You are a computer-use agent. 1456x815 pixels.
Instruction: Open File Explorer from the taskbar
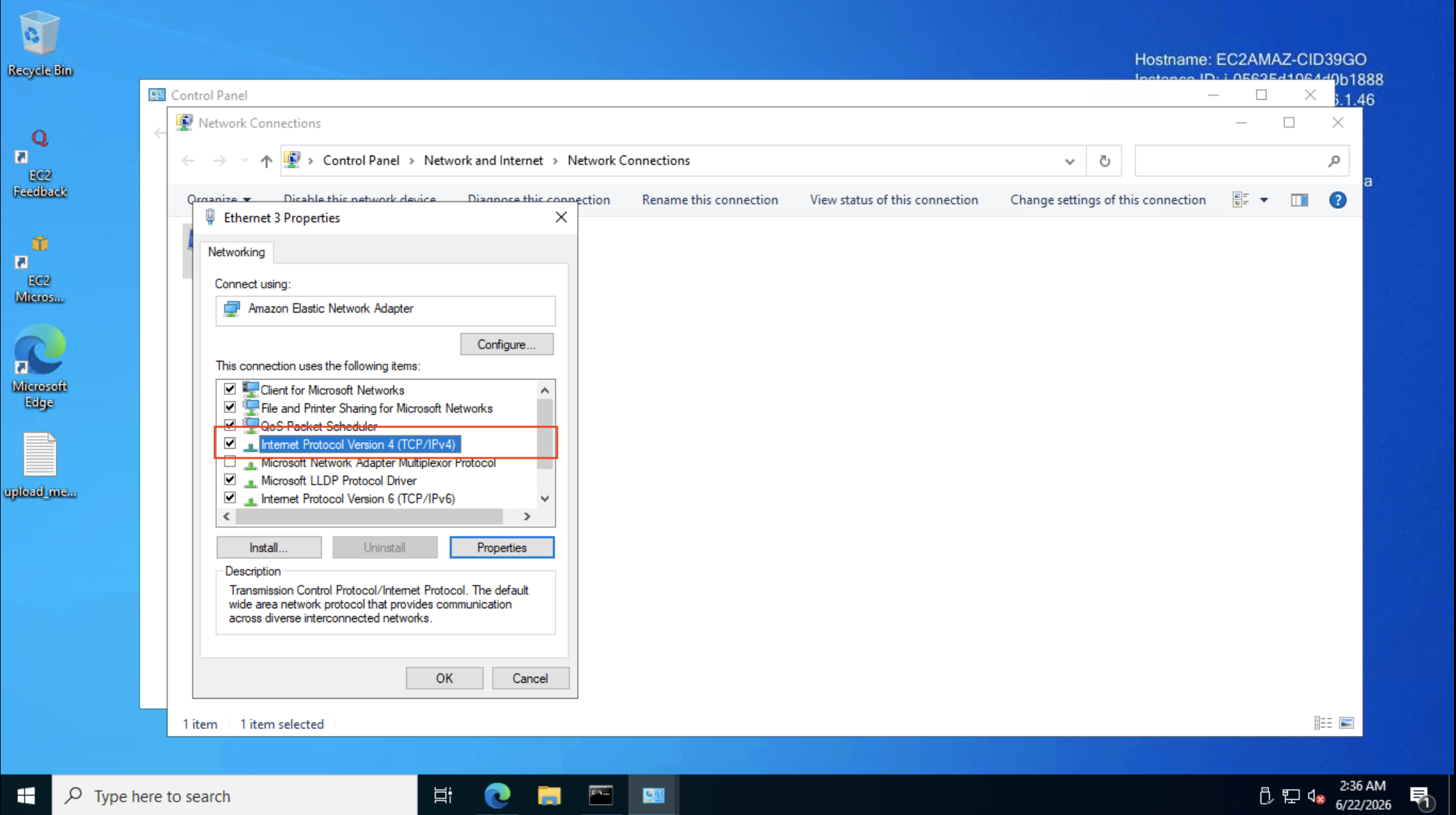549,795
